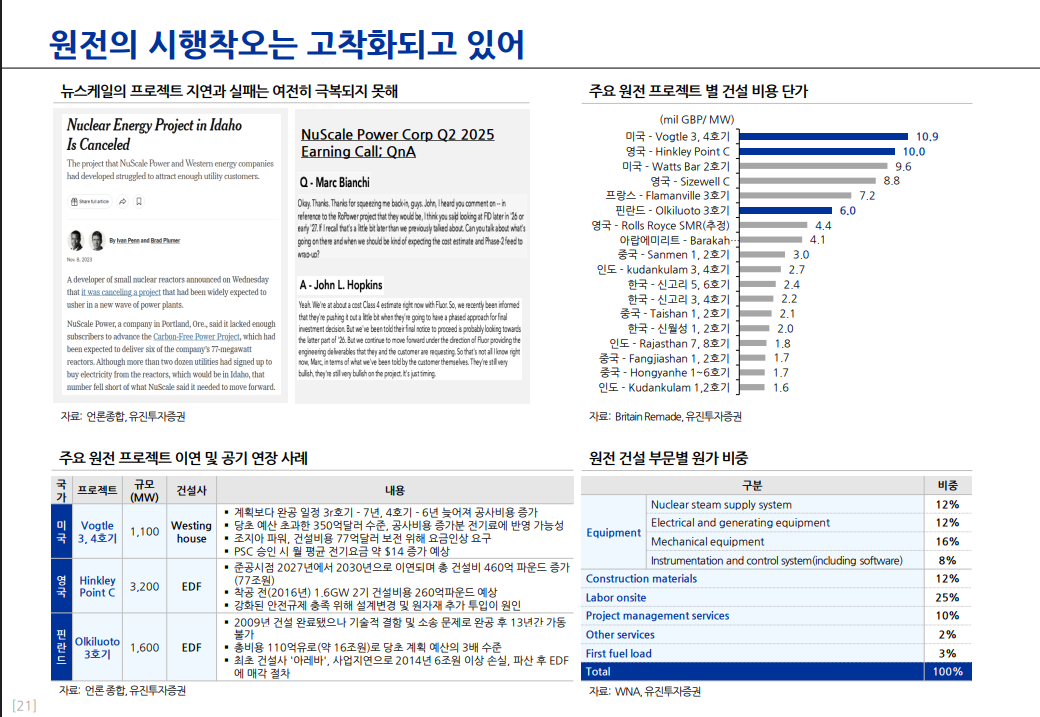Click the 'Ivan Penn' byline link
1040x717 pixels.
130,242
